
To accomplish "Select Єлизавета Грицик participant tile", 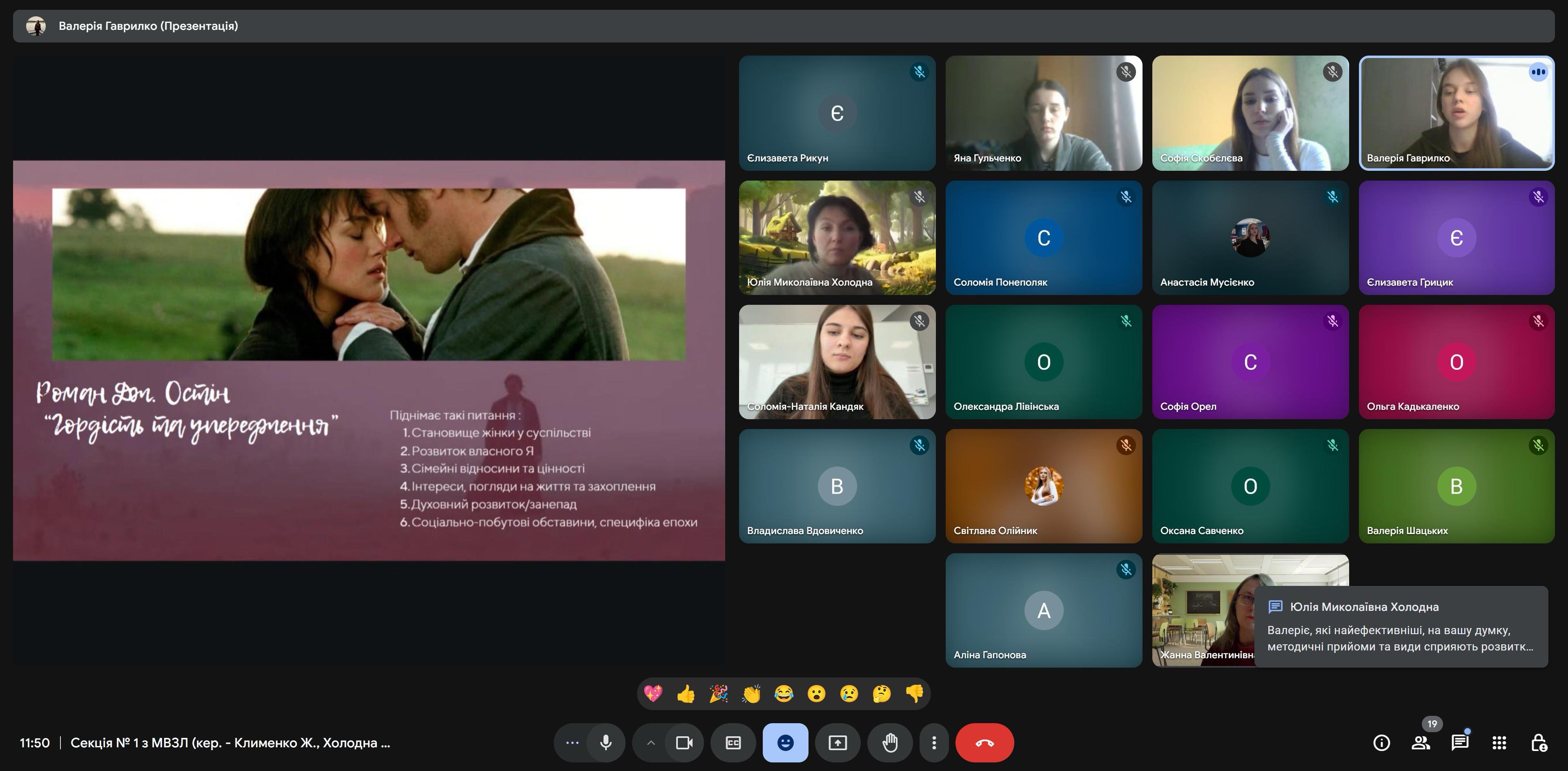I will pyautogui.click(x=1457, y=237).
